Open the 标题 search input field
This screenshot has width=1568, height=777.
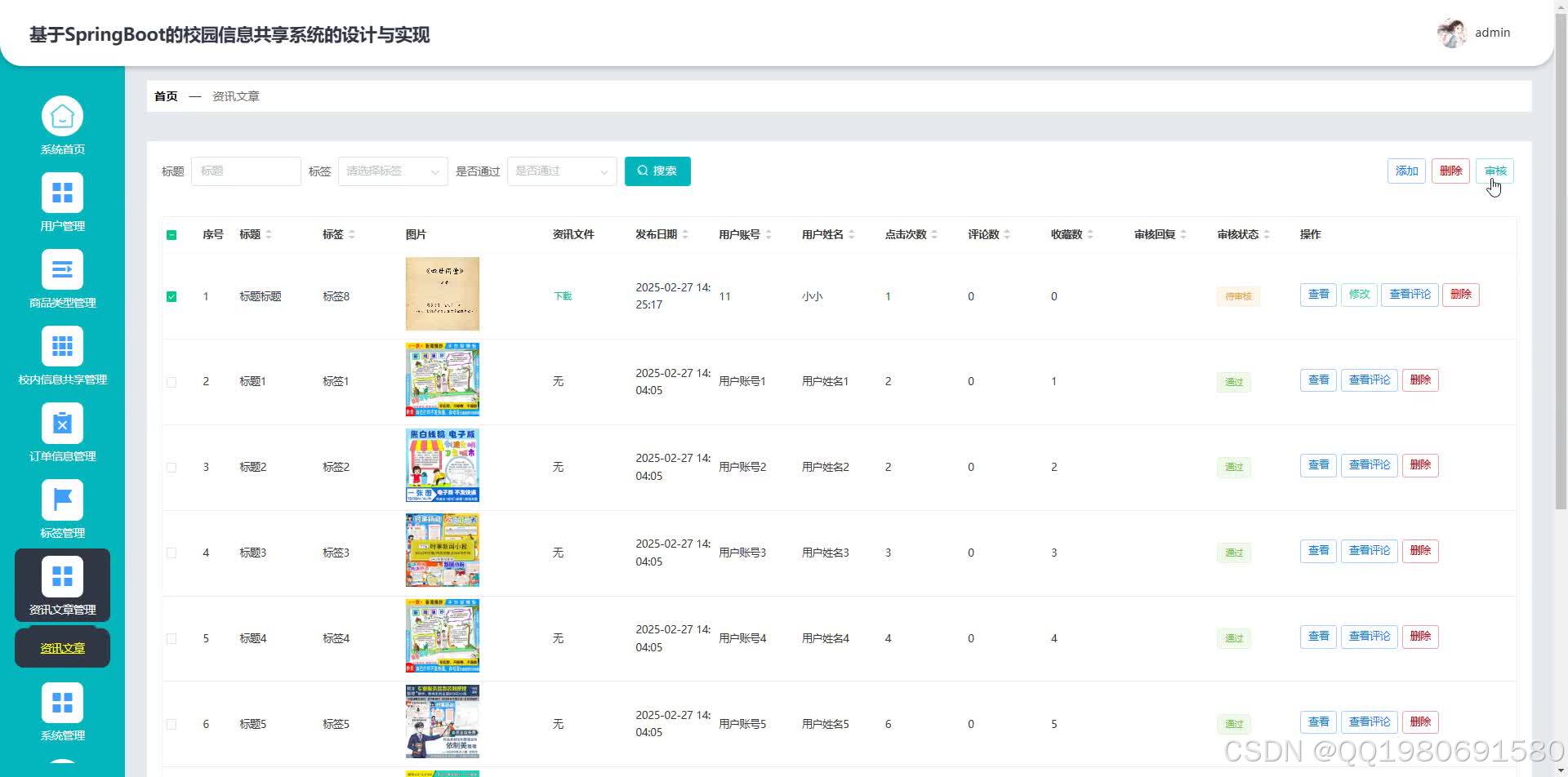point(246,171)
